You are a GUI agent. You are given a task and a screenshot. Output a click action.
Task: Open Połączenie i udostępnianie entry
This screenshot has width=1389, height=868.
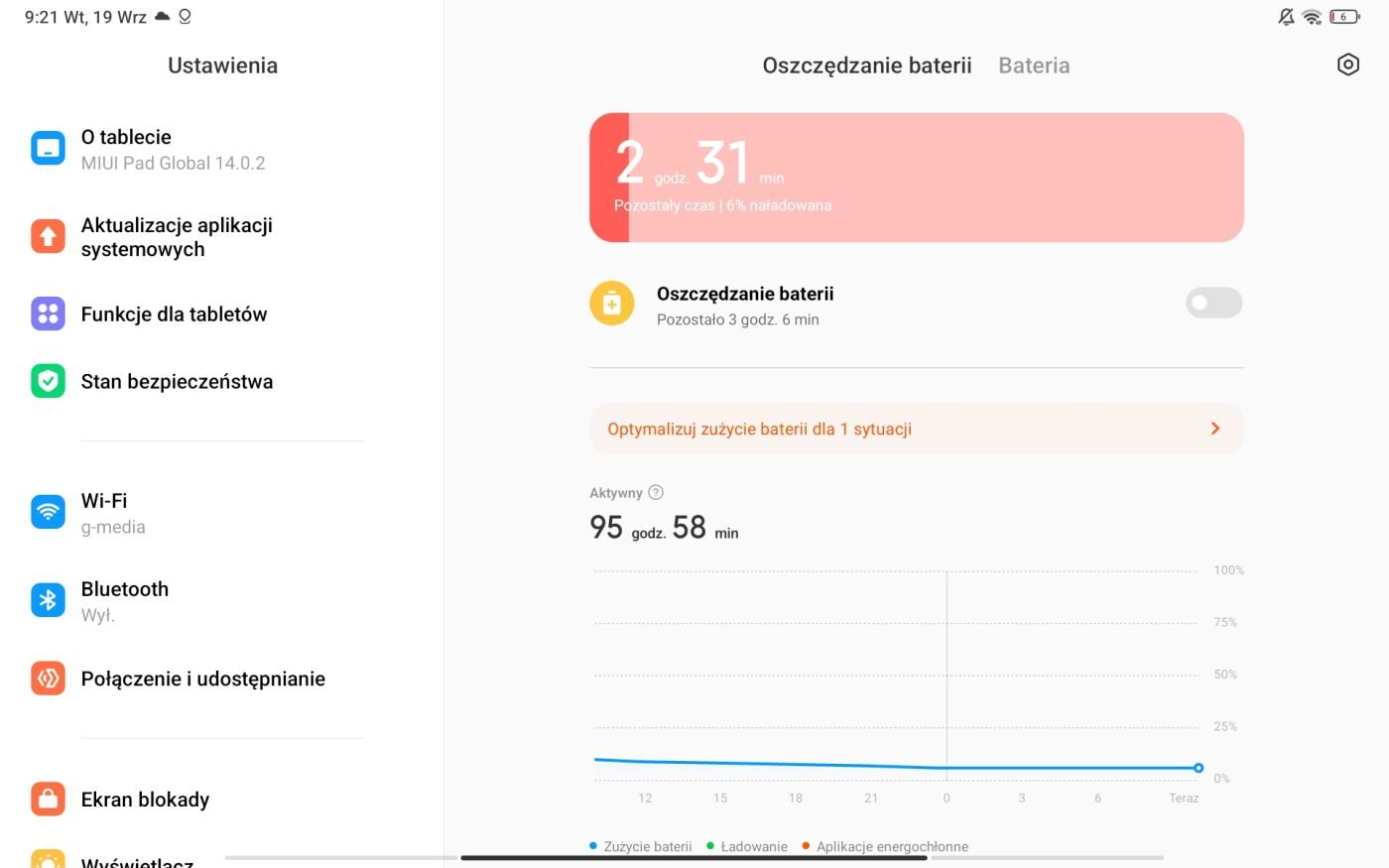click(x=222, y=679)
